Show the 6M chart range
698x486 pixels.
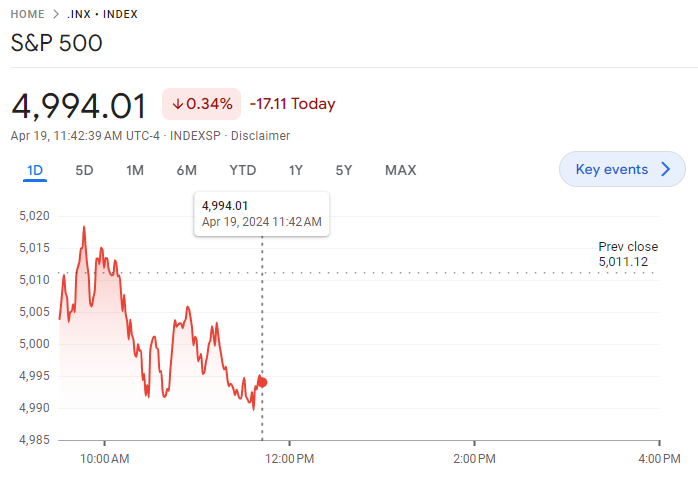186,170
